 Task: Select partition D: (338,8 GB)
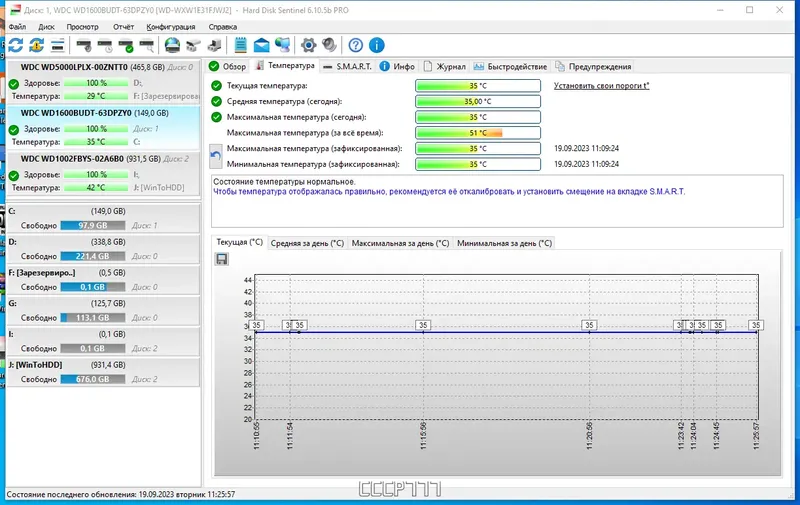(x=103, y=249)
